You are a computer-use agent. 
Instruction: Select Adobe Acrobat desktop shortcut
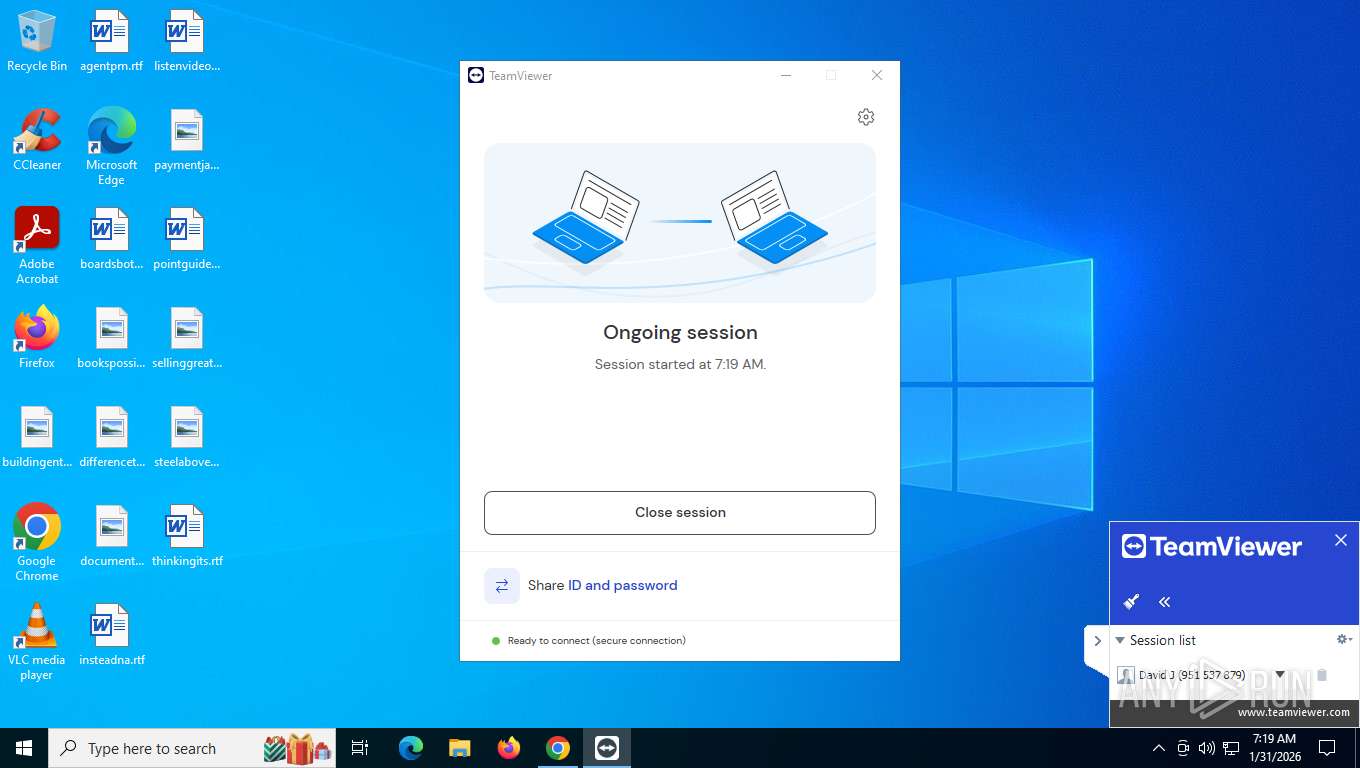(x=37, y=246)
